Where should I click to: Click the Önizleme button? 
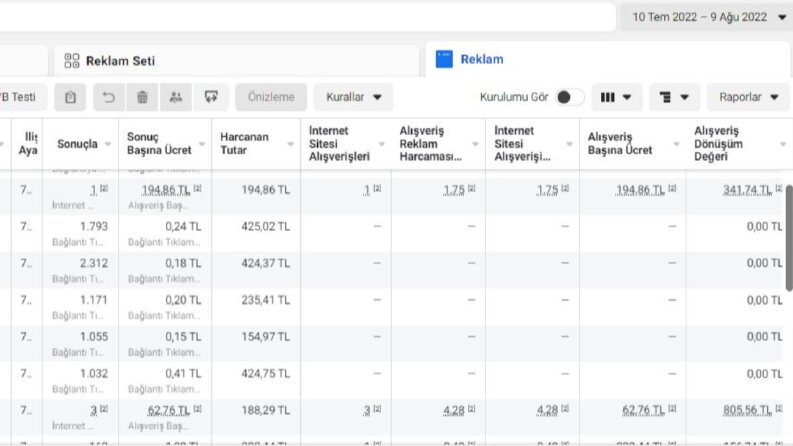pos(271,97)
